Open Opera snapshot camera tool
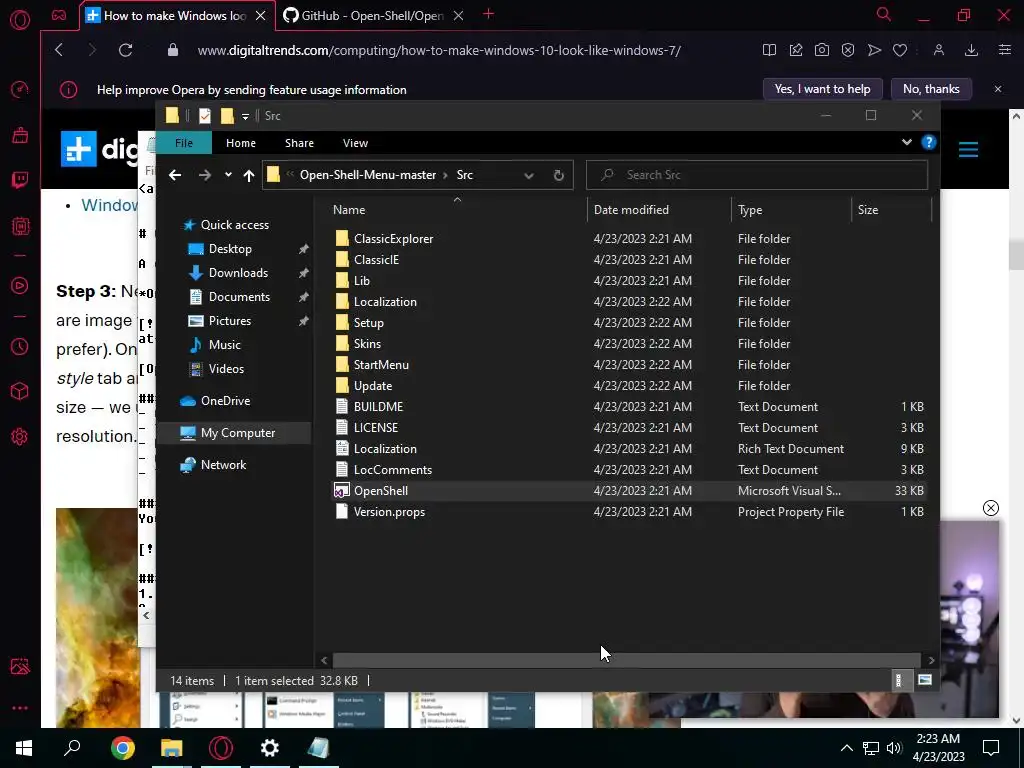The width and height of the screenshot is (1024, 768). coord(822,50)
